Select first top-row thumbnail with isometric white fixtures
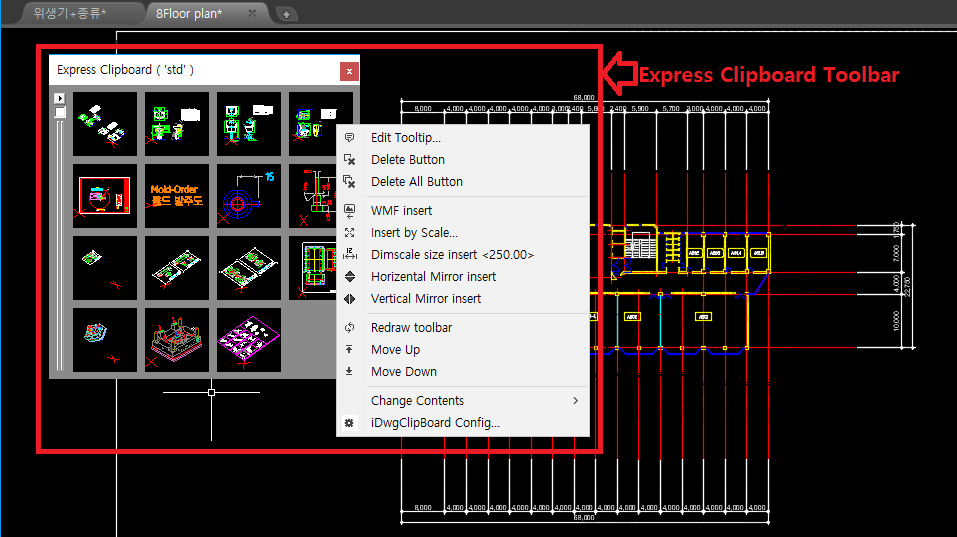This screenshot has height=537, width=957. 105,124
